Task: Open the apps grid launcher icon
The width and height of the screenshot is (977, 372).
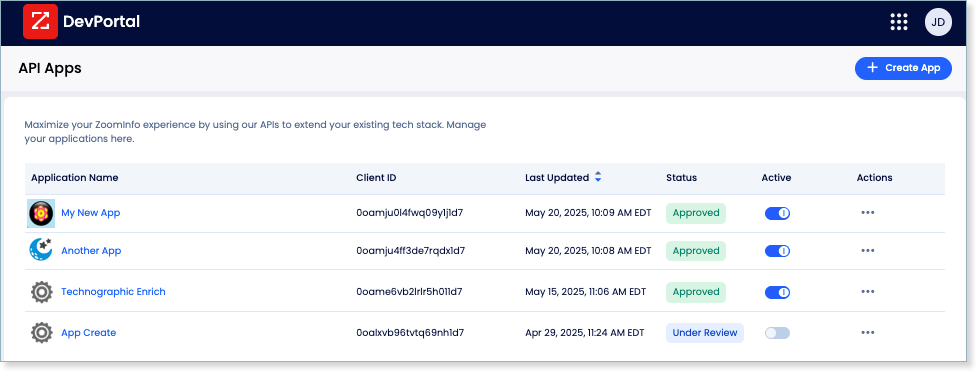Action: click(898, 22)
